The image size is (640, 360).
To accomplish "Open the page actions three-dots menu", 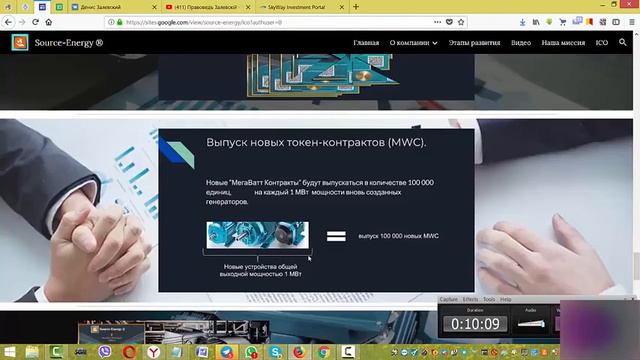I will coord(438,22).
